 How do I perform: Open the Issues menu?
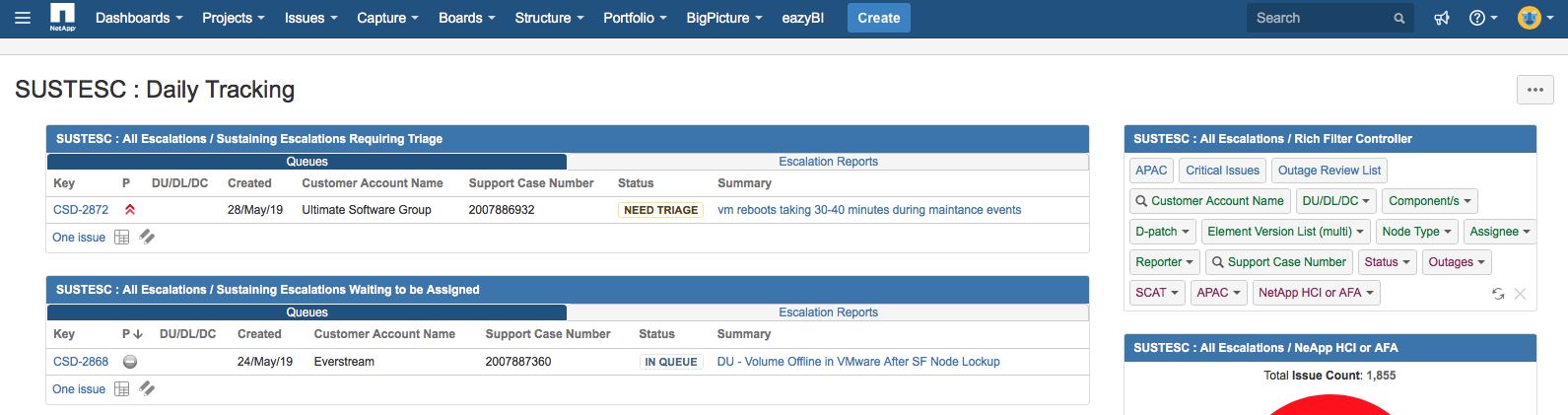(x=311, y=18)
